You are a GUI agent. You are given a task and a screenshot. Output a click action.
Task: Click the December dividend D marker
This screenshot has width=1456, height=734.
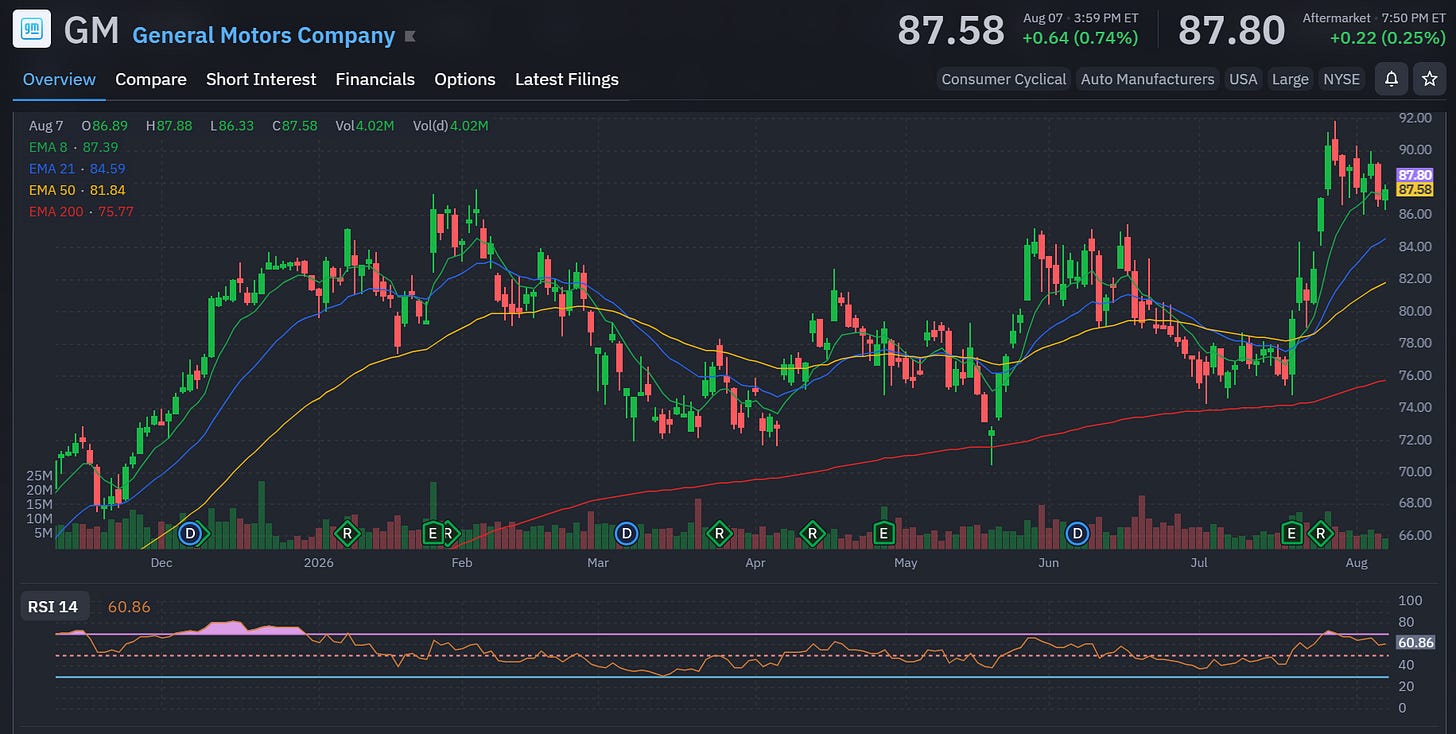point(191,534)
